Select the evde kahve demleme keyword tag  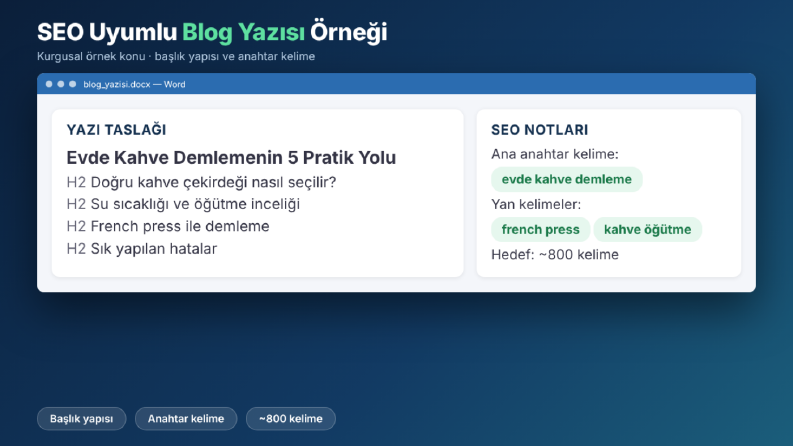point(566,180)
